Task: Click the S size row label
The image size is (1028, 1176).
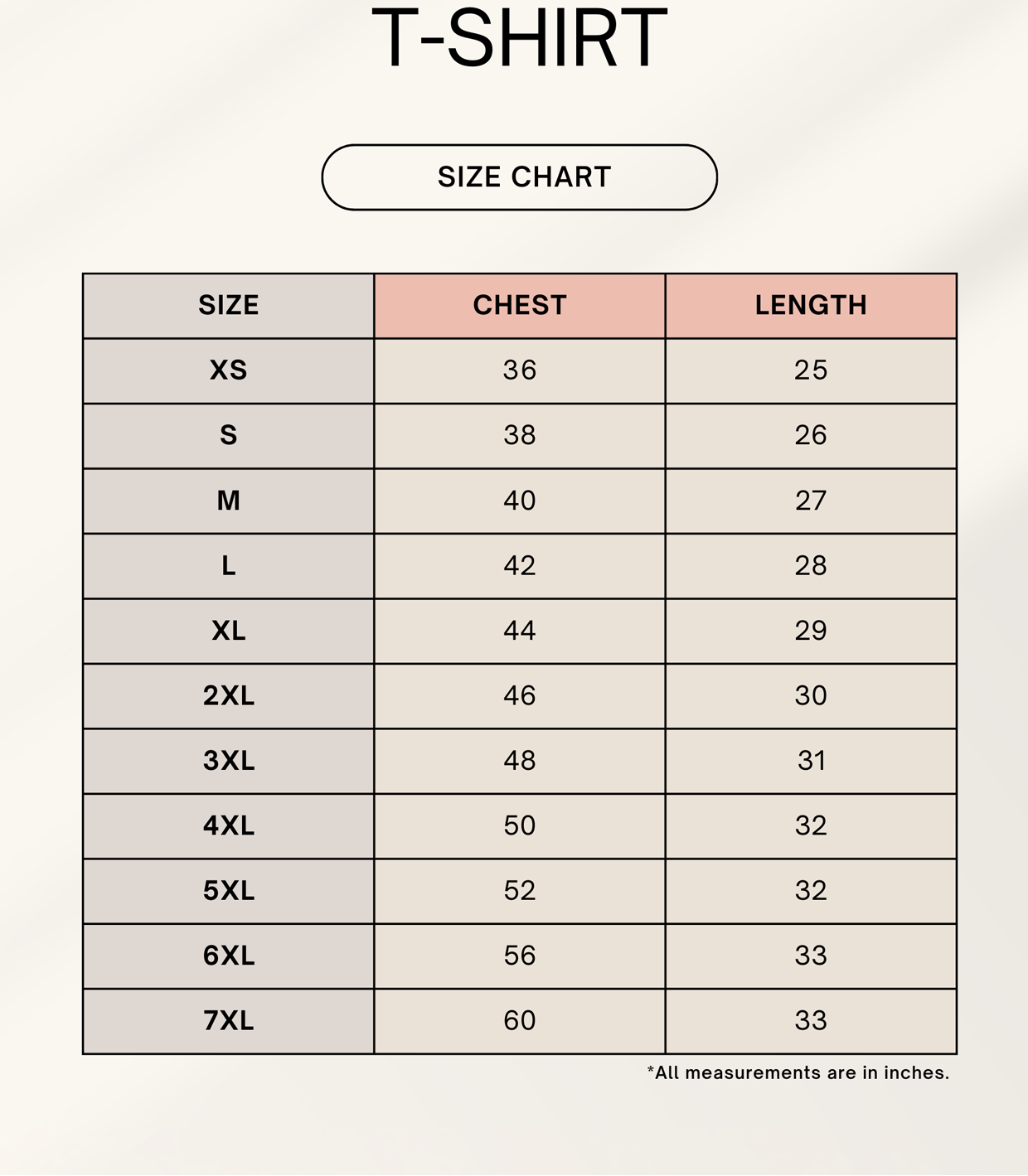Action: click(229, 436)
